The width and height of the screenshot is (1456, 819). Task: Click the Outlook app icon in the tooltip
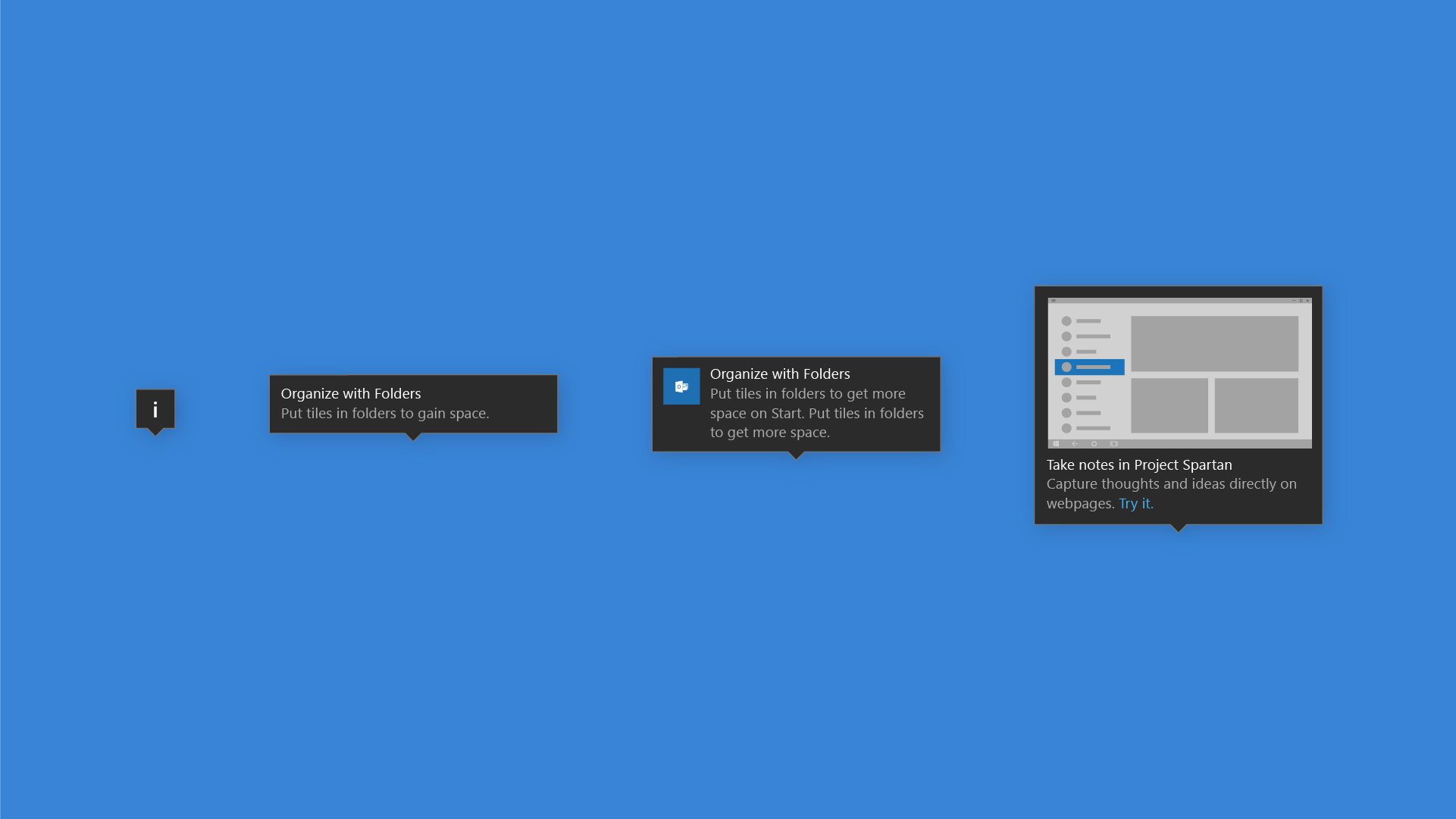click(681, 386)
